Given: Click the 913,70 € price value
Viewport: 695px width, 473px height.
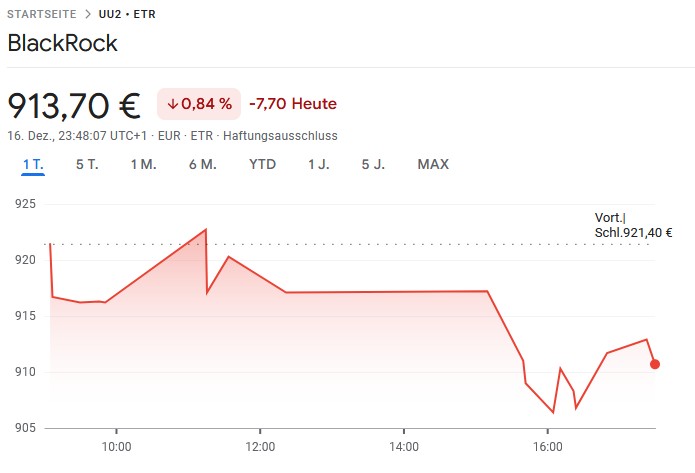Looking at the screenshot, I should pos(74,104).
